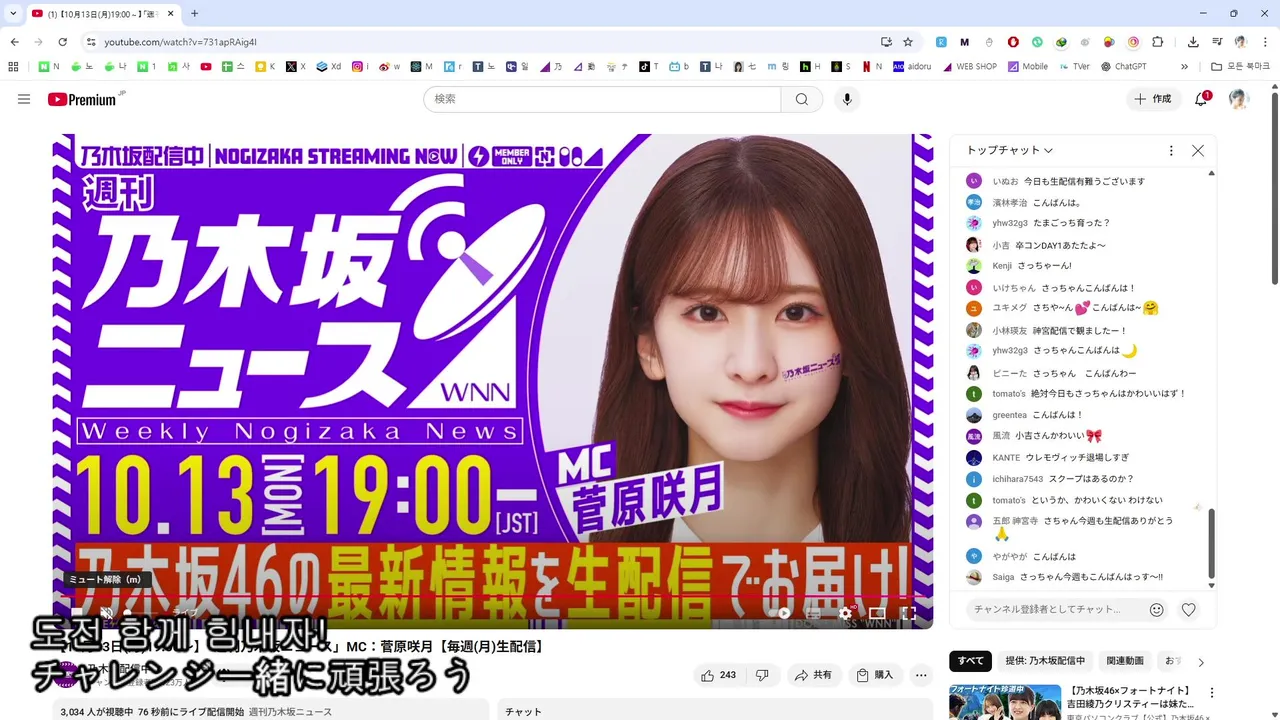Click the 購入 purchase button
This screenshot has width=1280, height=720.
coord(875,675)
